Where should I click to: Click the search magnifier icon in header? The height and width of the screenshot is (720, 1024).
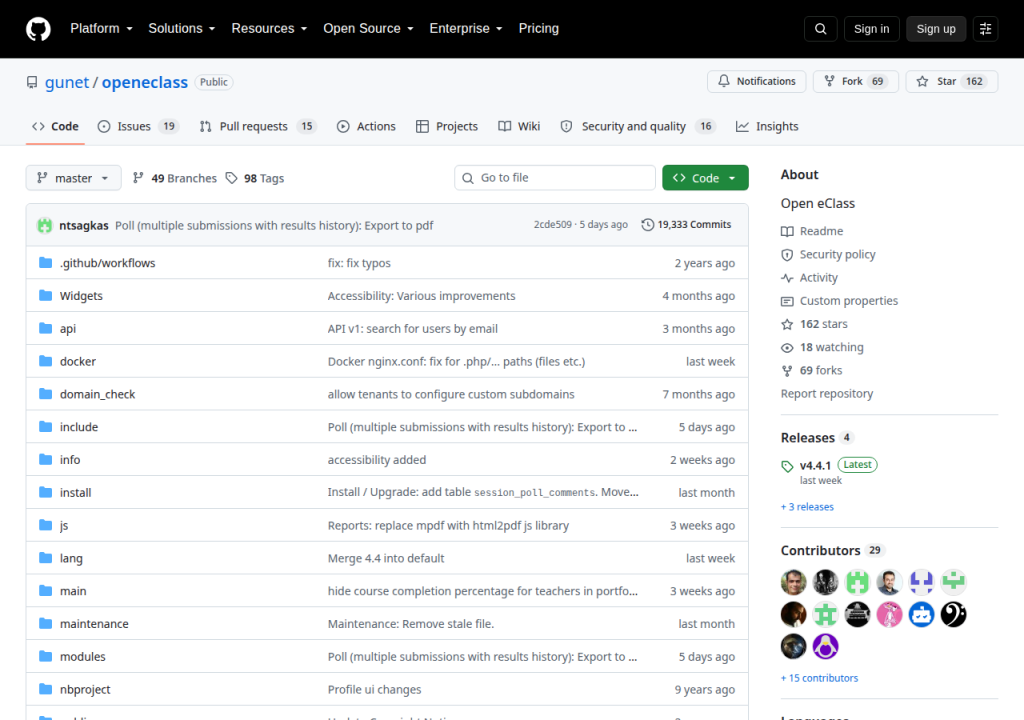pos(820,29)
